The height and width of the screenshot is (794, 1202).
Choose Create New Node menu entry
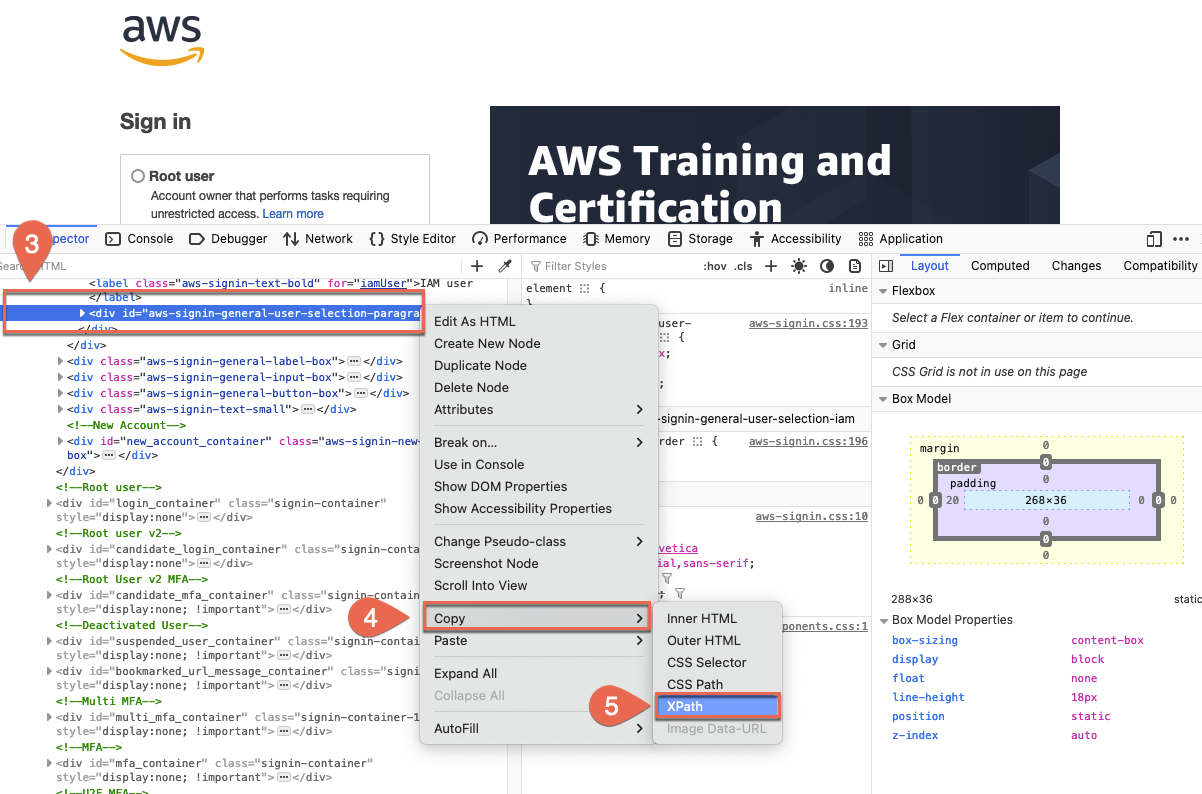(539, 343)
